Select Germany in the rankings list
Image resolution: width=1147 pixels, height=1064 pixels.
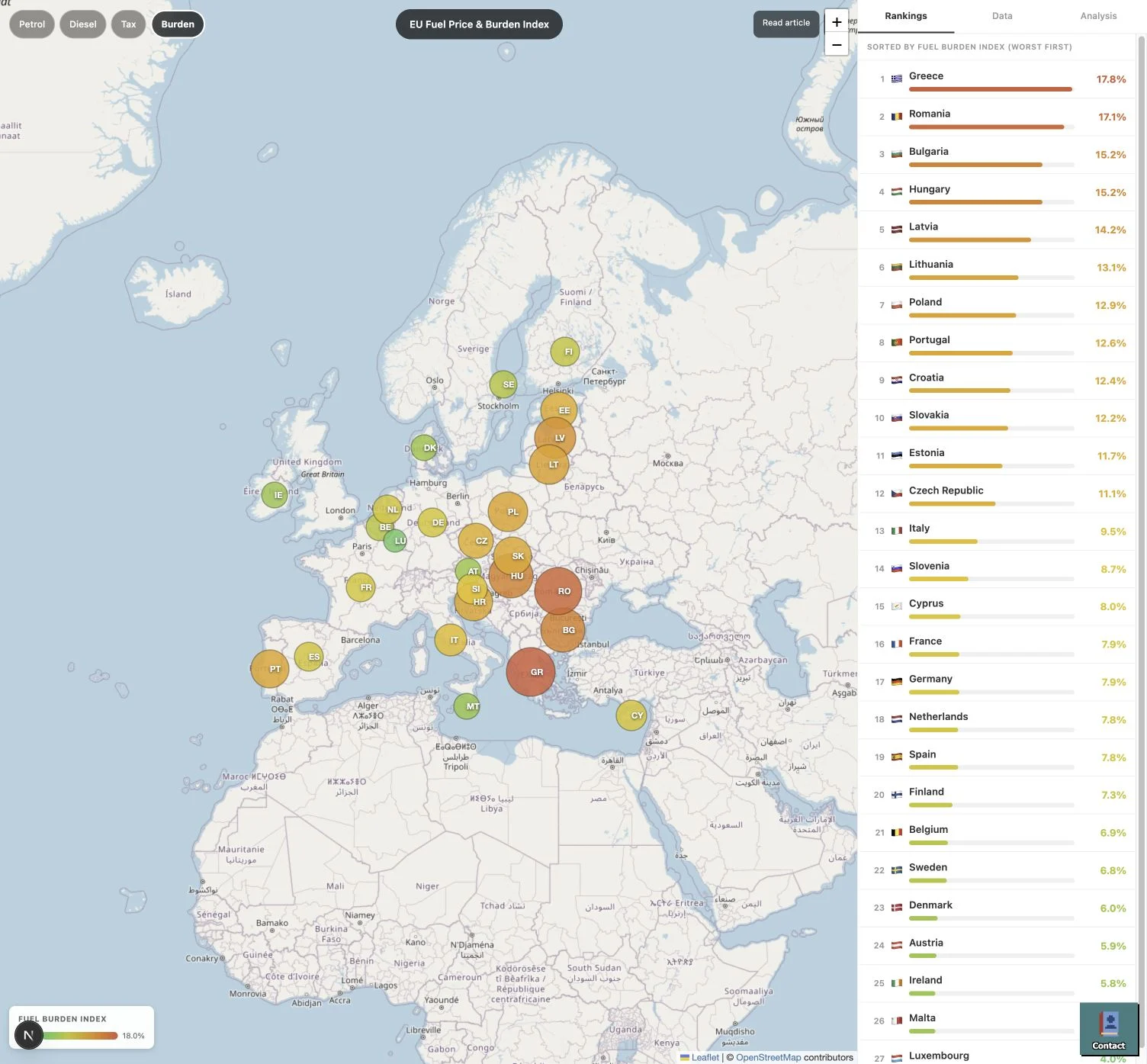(x=996, y=683)
